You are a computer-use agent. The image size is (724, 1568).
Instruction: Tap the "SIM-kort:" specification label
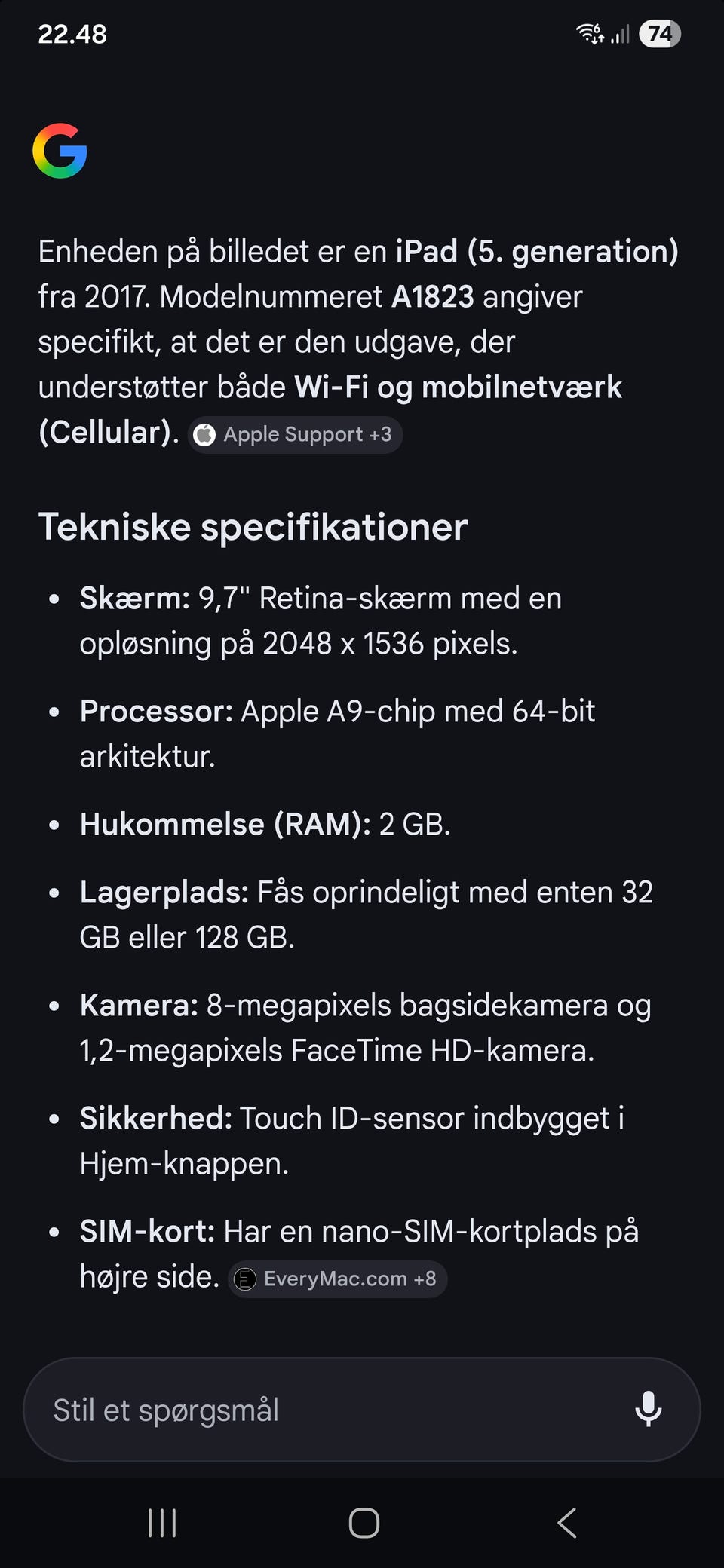(147, 1232)
